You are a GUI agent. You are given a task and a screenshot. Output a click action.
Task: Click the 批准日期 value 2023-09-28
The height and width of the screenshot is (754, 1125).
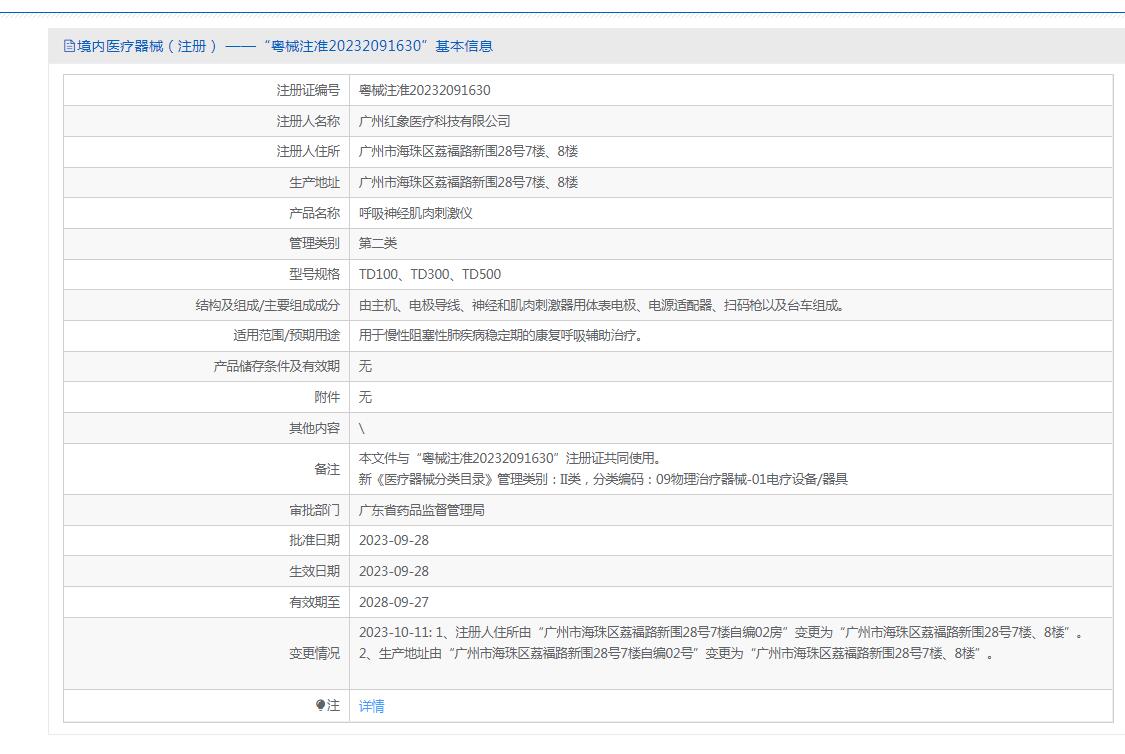point(393,540)
